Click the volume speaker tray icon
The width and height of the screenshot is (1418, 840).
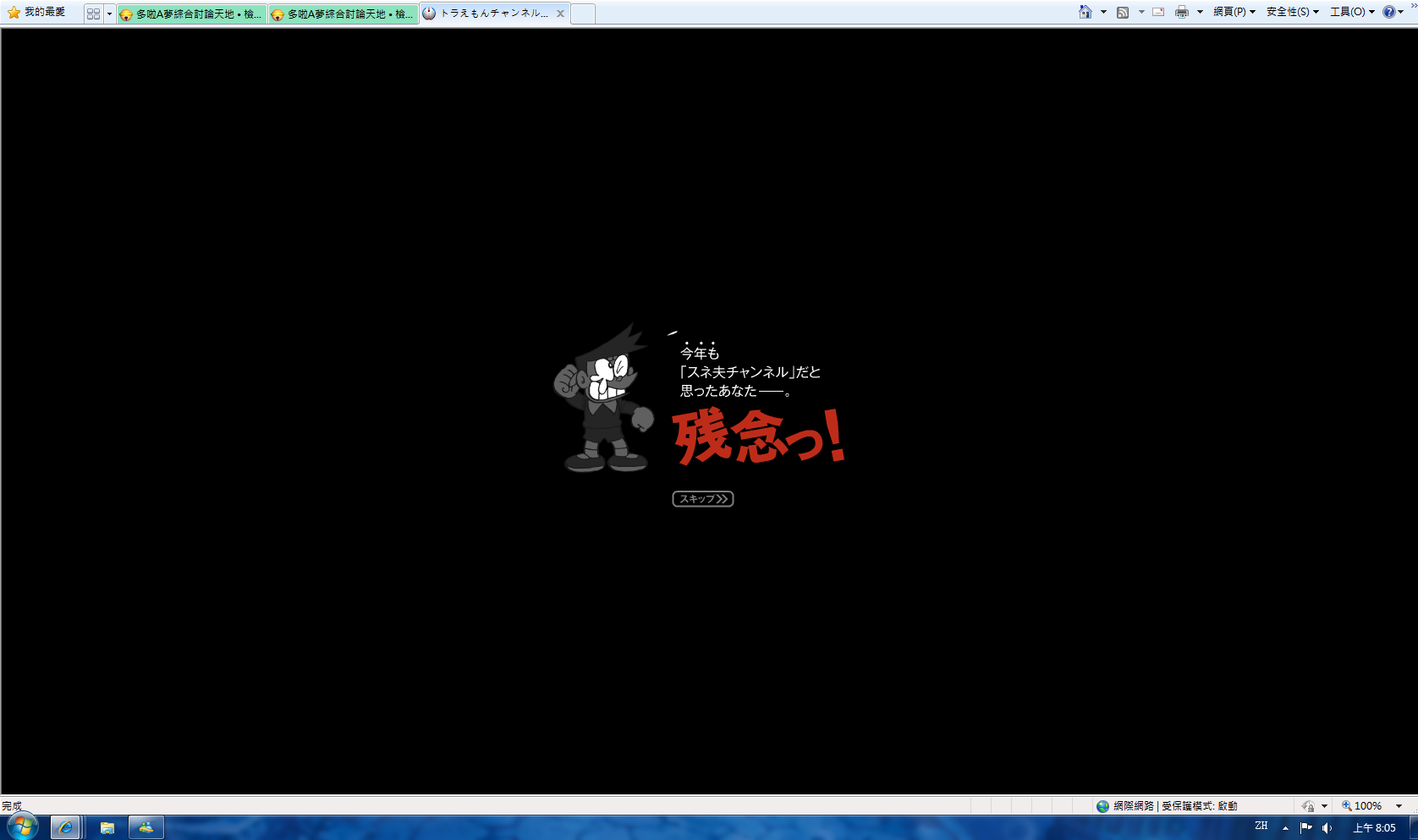(x=1327, y=828)
